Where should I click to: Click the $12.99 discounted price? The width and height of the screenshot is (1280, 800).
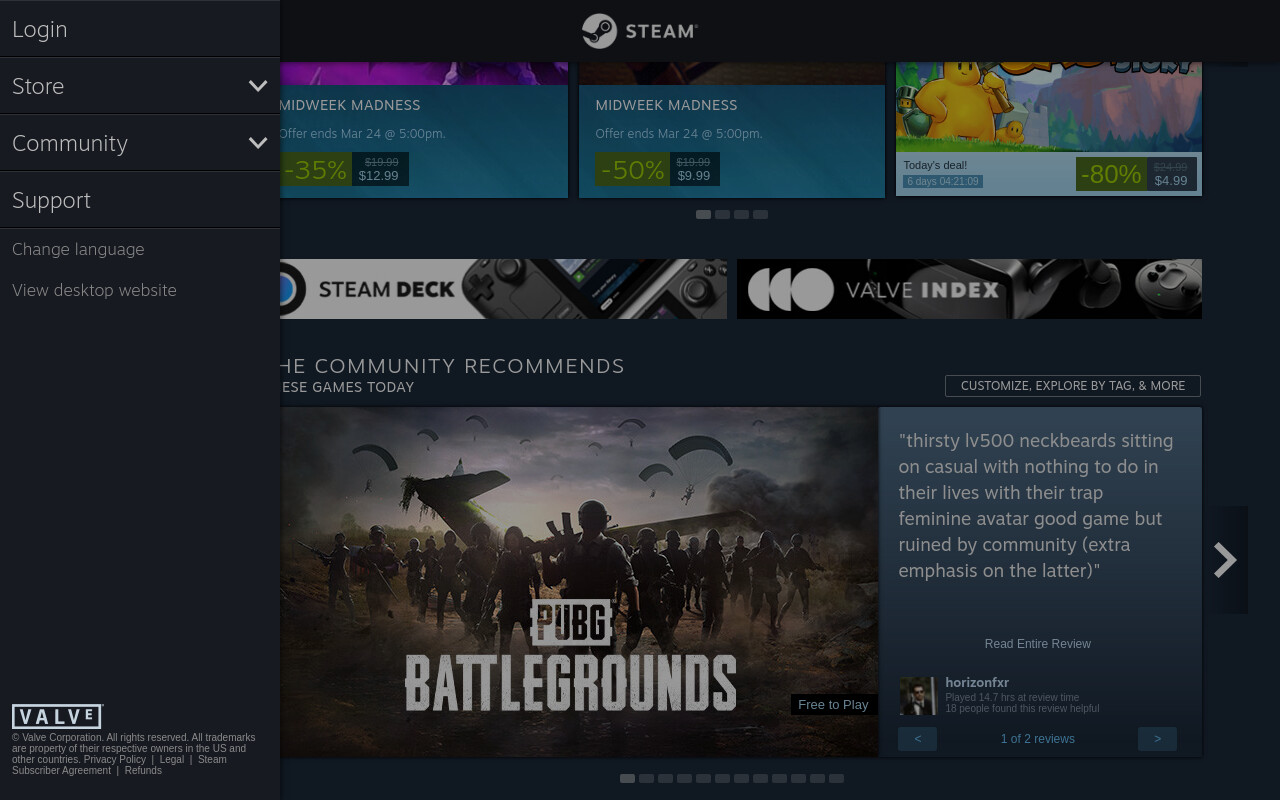pos(379,176)
